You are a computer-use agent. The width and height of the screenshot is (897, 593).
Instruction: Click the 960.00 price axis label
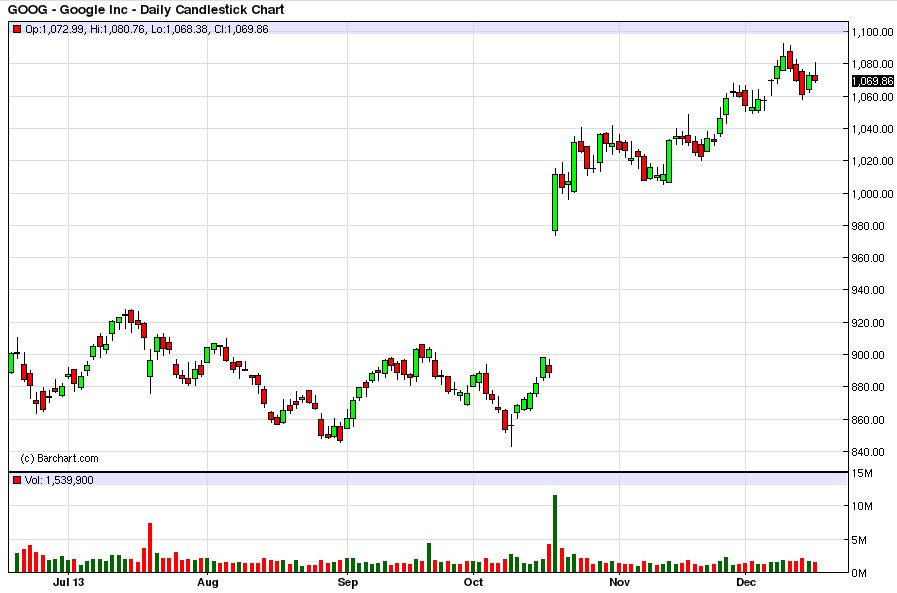(868, 258)
